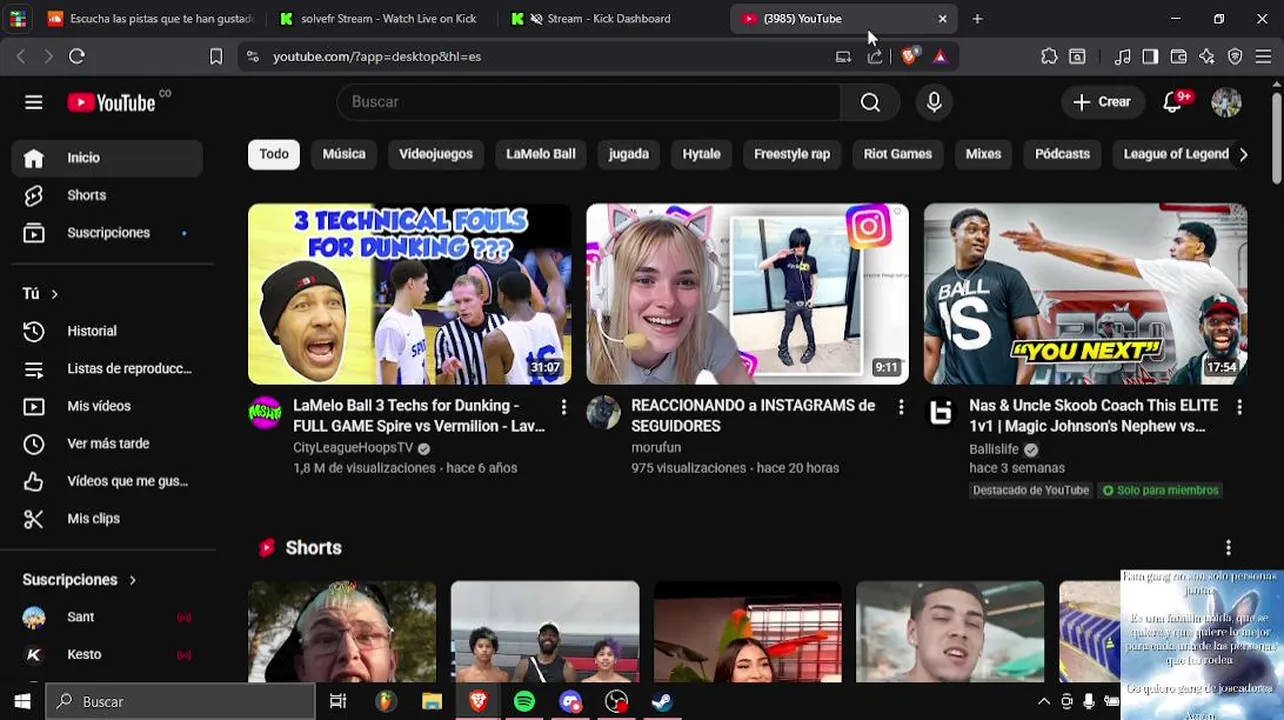This screenshot has height=720, width=1284.
Task: Open Shorts in the sidebar
Action: coord(108,195)
